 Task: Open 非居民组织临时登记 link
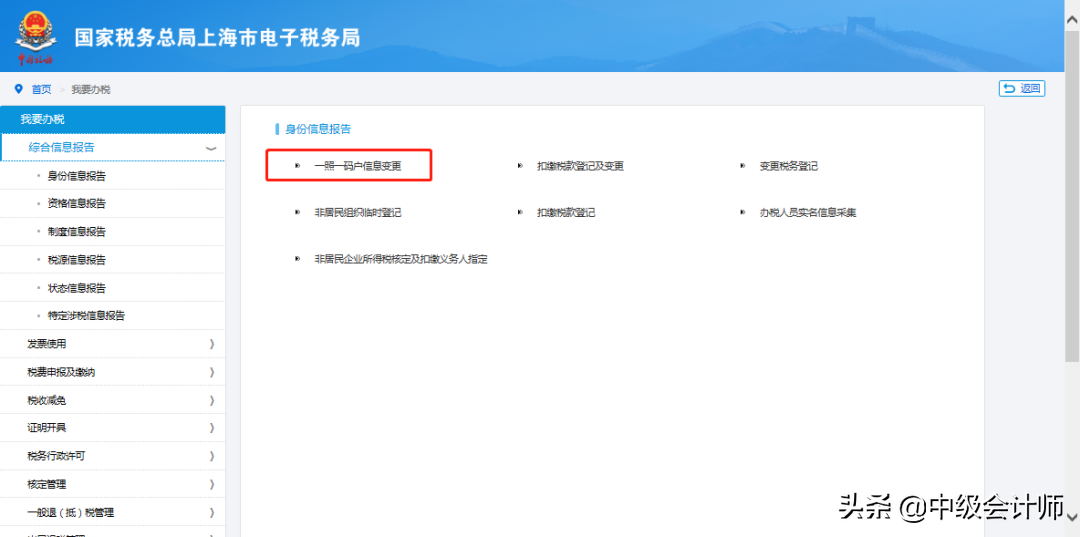pyautogui.click(x=357, y=213)
